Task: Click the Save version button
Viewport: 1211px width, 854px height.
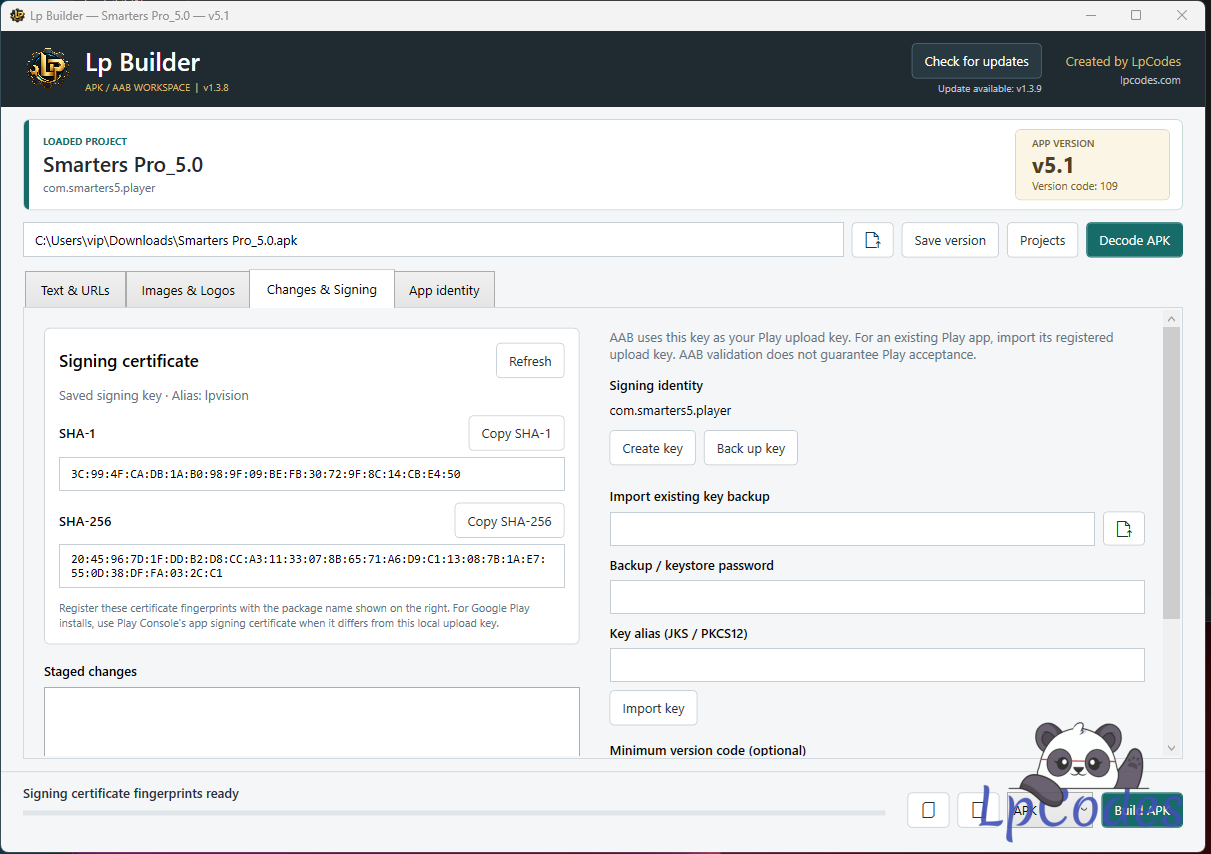Action: pyautogui.click(x=950, y=240)
